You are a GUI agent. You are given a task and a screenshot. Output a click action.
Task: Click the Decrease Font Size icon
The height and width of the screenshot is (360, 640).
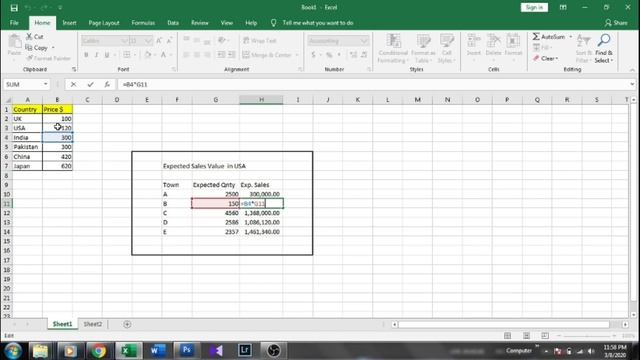(169, 40)
